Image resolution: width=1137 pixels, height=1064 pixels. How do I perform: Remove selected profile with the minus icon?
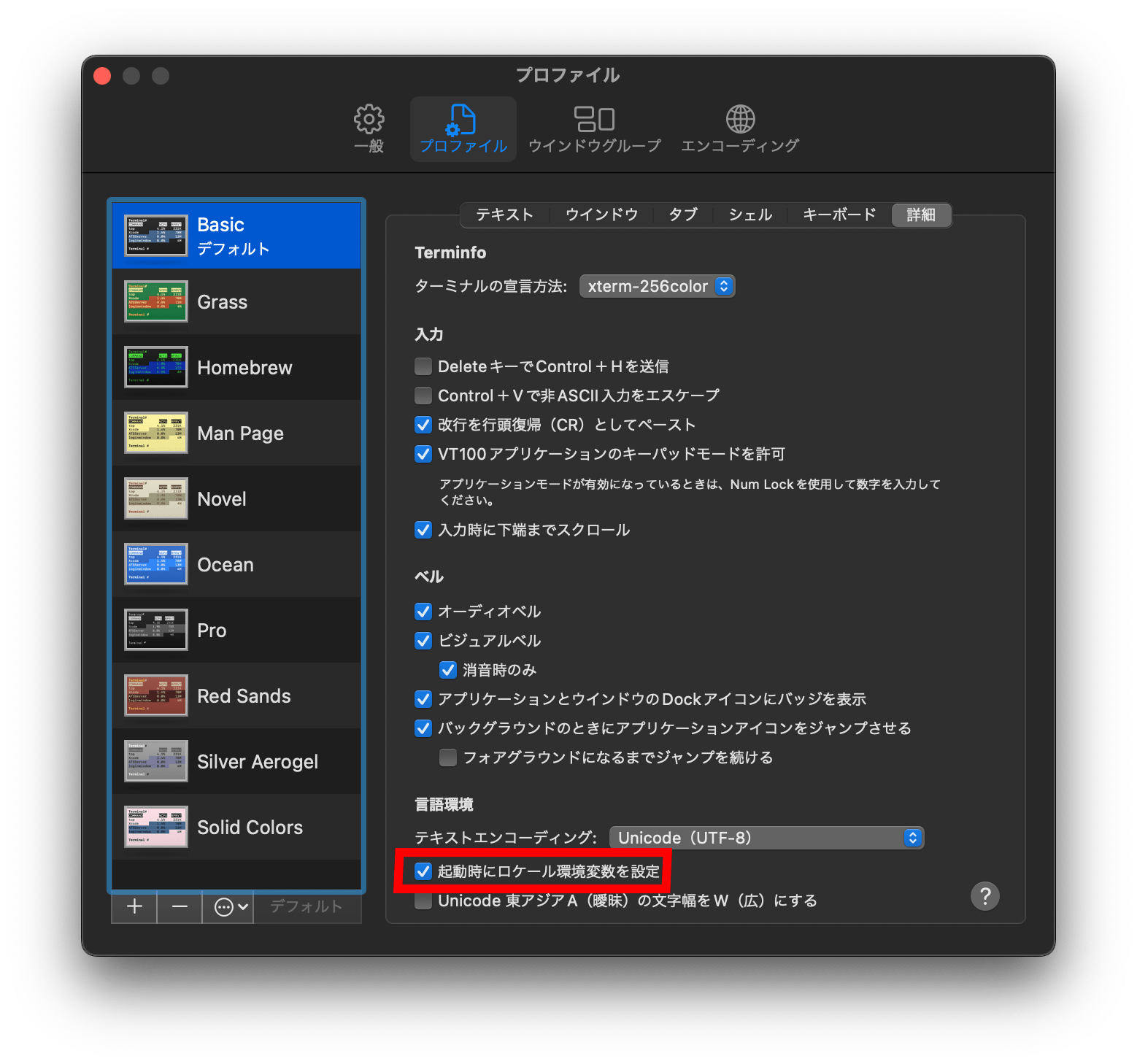pyautogui.click(x=179, y=907)
